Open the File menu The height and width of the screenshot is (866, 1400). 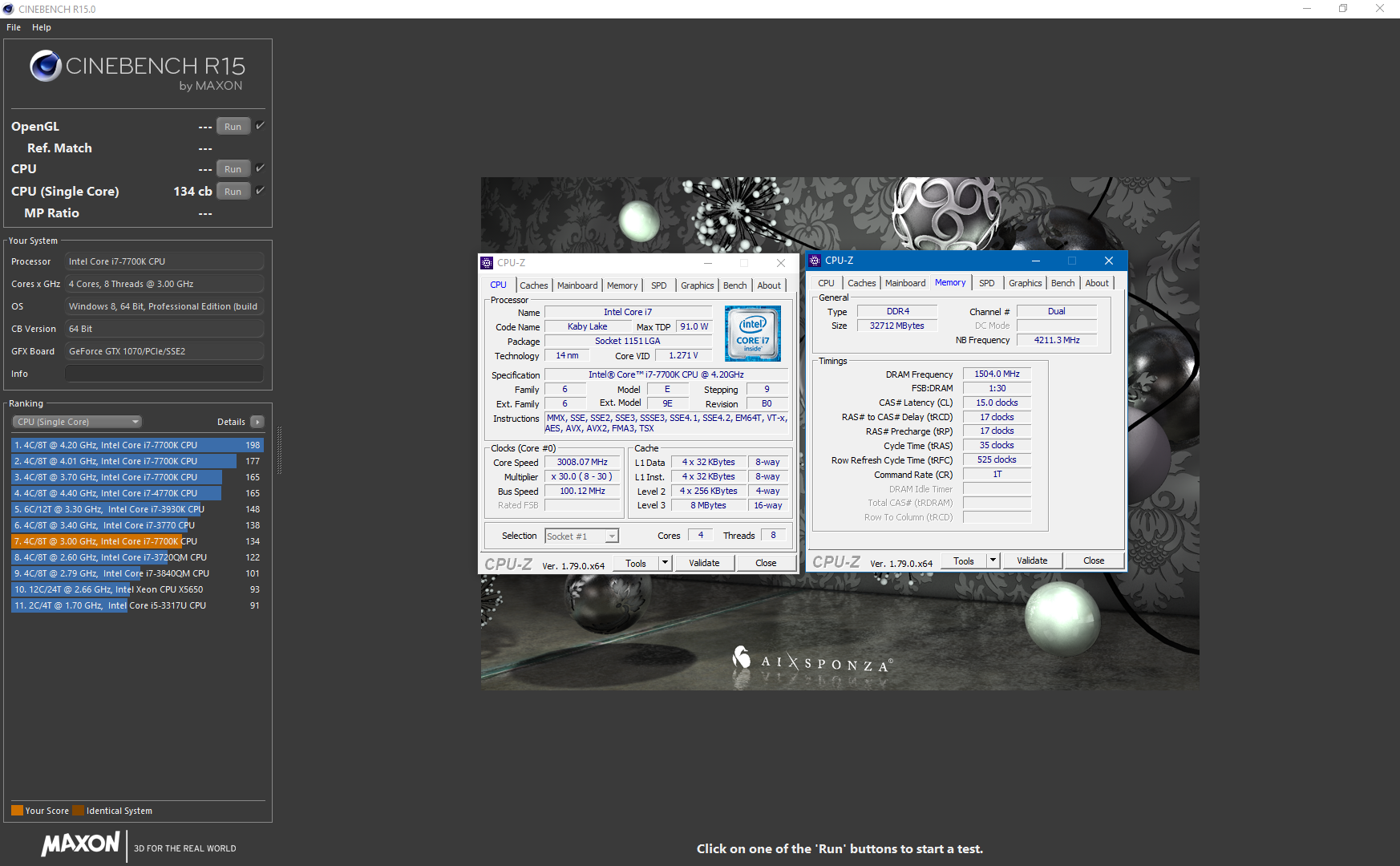(x=14, y=27)
